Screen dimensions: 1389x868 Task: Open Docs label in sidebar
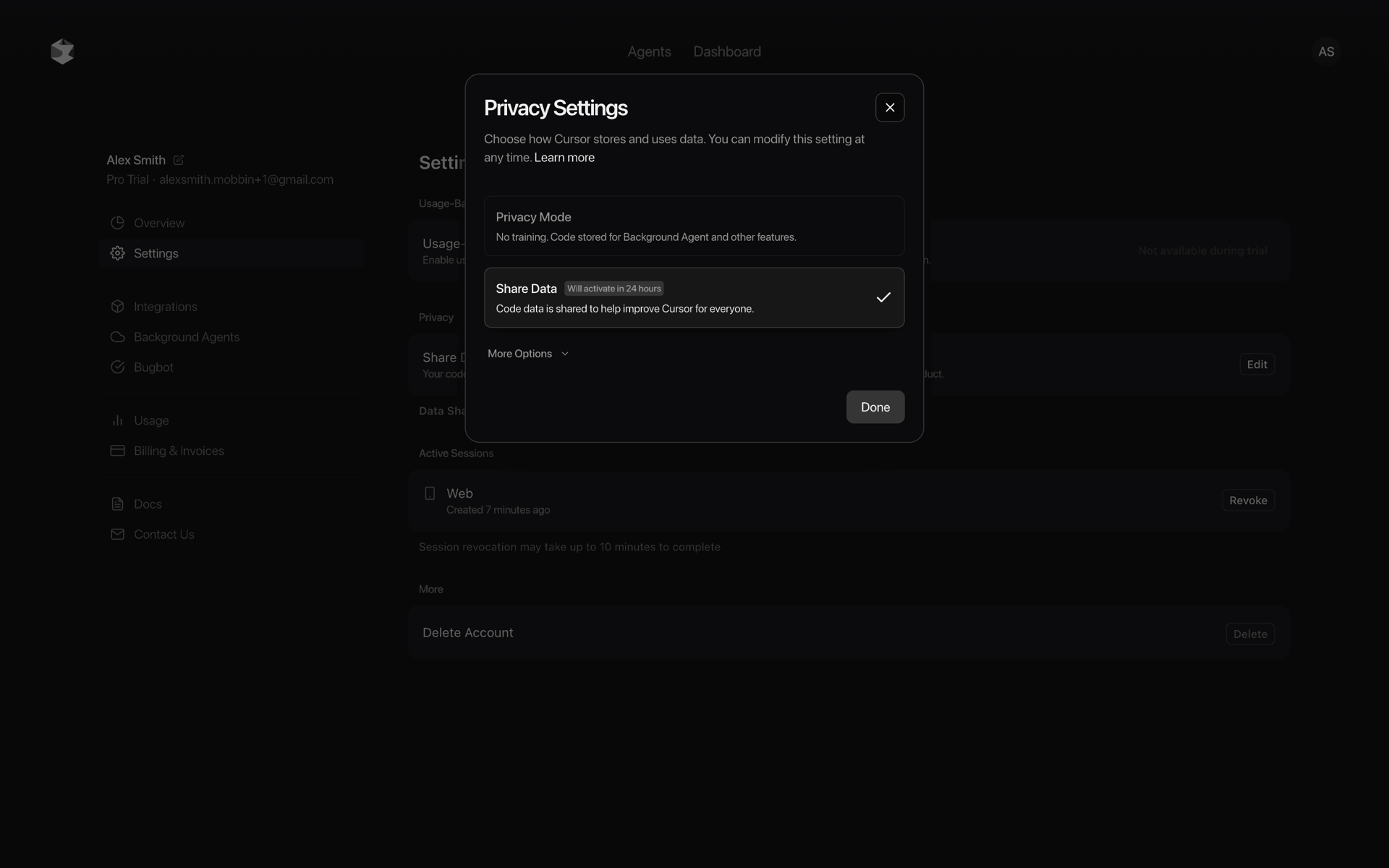(148, 504)
